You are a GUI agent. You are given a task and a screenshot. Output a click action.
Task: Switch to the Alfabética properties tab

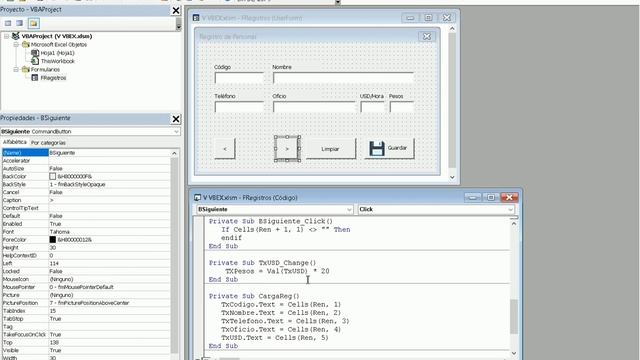(x=15, y=142)
